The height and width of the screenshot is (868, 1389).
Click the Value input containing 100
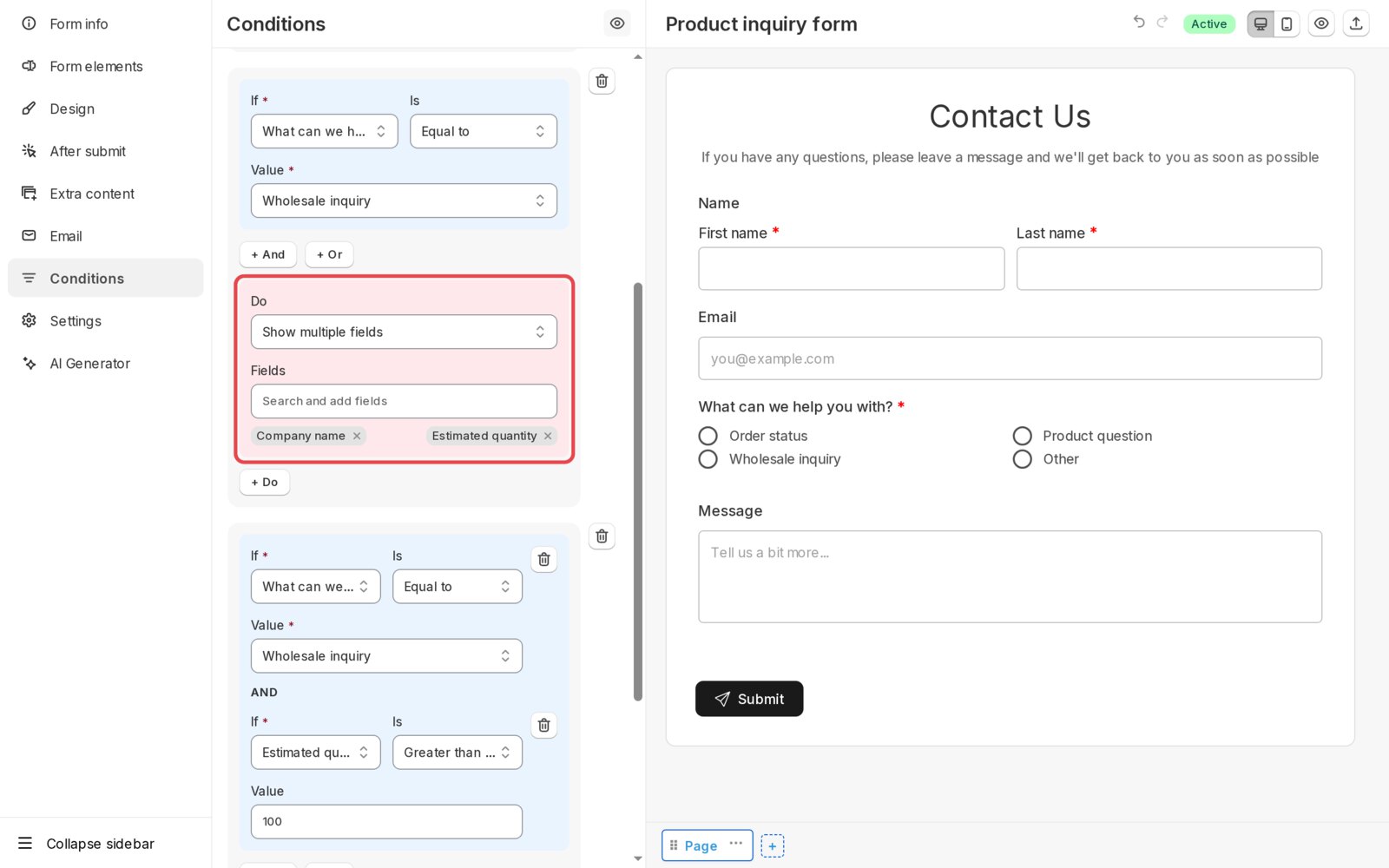pyautogui.click(x=386, y=821)
